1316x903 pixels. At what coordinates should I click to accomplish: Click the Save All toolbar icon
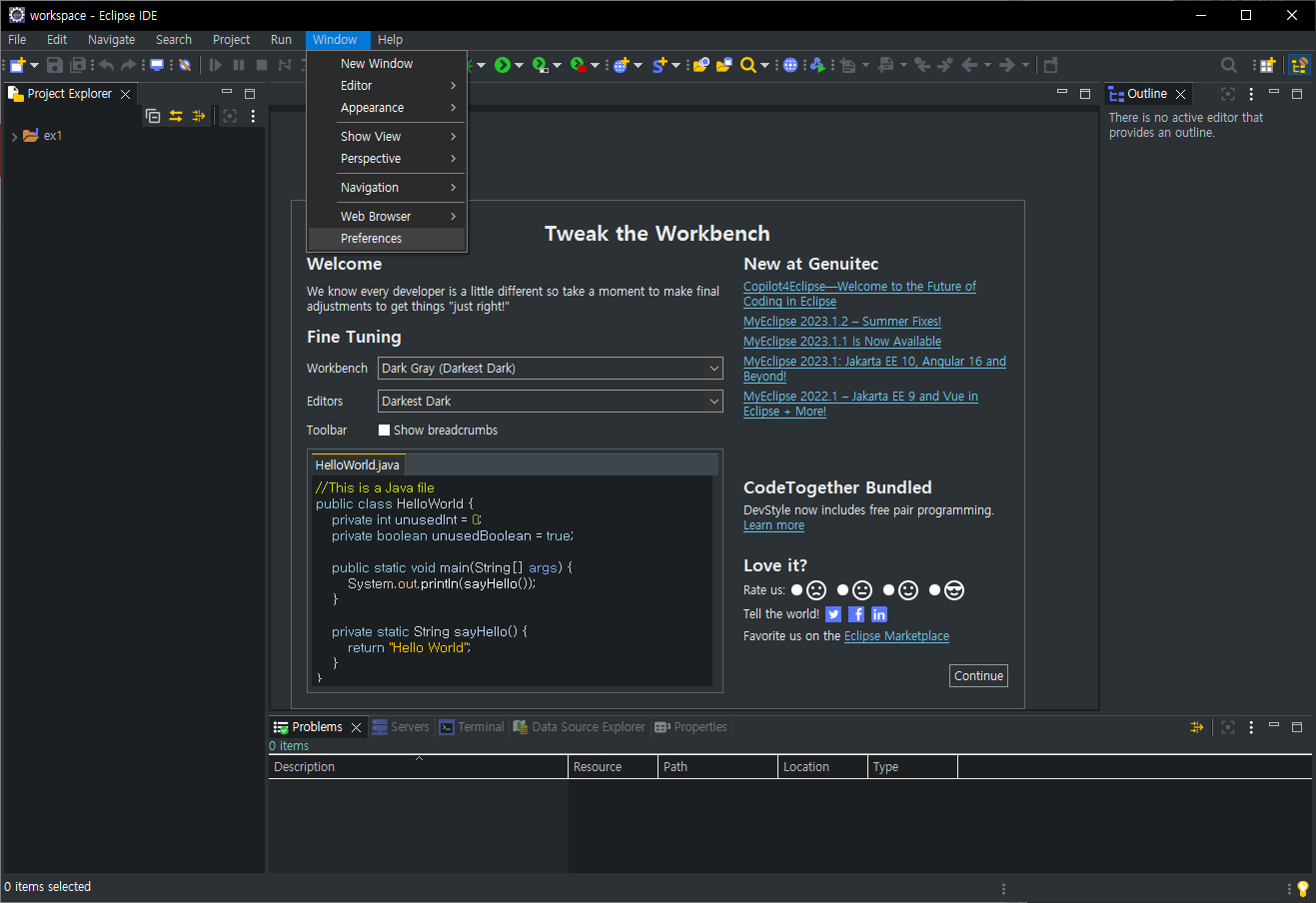(x=78, y=65)
